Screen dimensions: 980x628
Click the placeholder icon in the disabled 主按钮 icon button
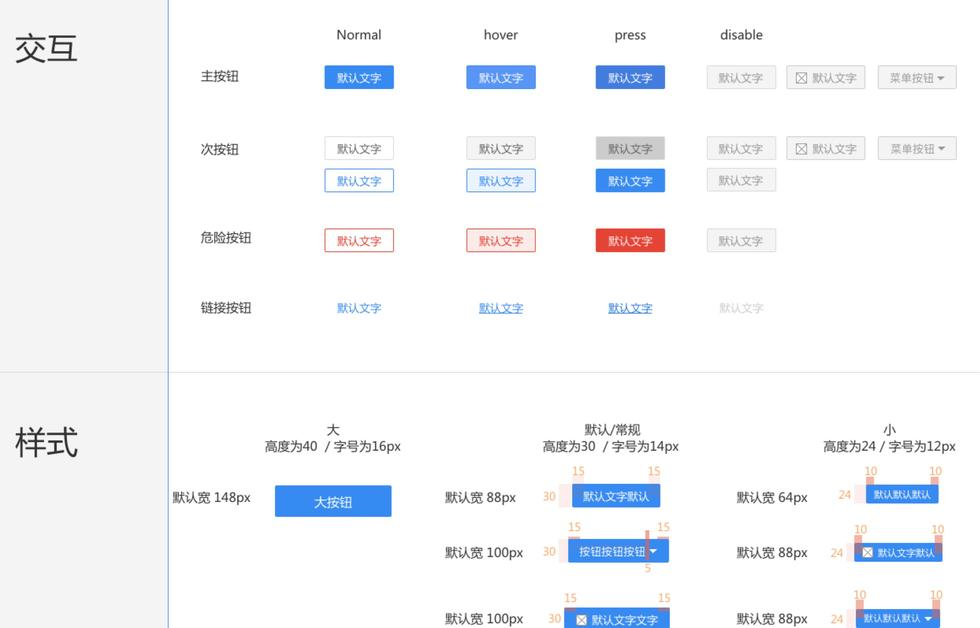click(801, 78)
